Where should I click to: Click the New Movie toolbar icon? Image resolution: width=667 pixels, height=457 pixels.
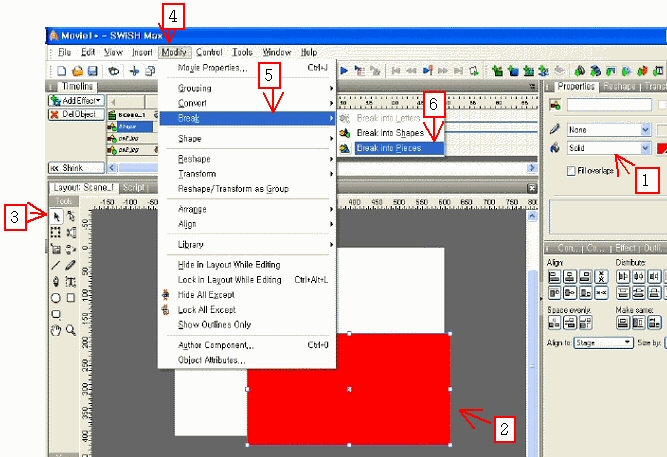(62, 71)
